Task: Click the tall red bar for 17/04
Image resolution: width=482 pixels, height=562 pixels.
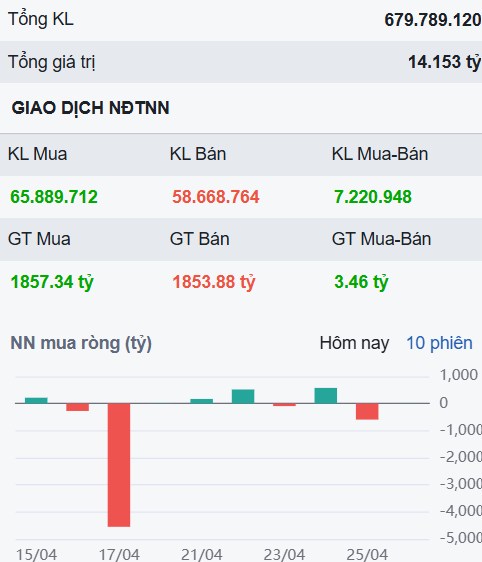Action: point(119,465)
